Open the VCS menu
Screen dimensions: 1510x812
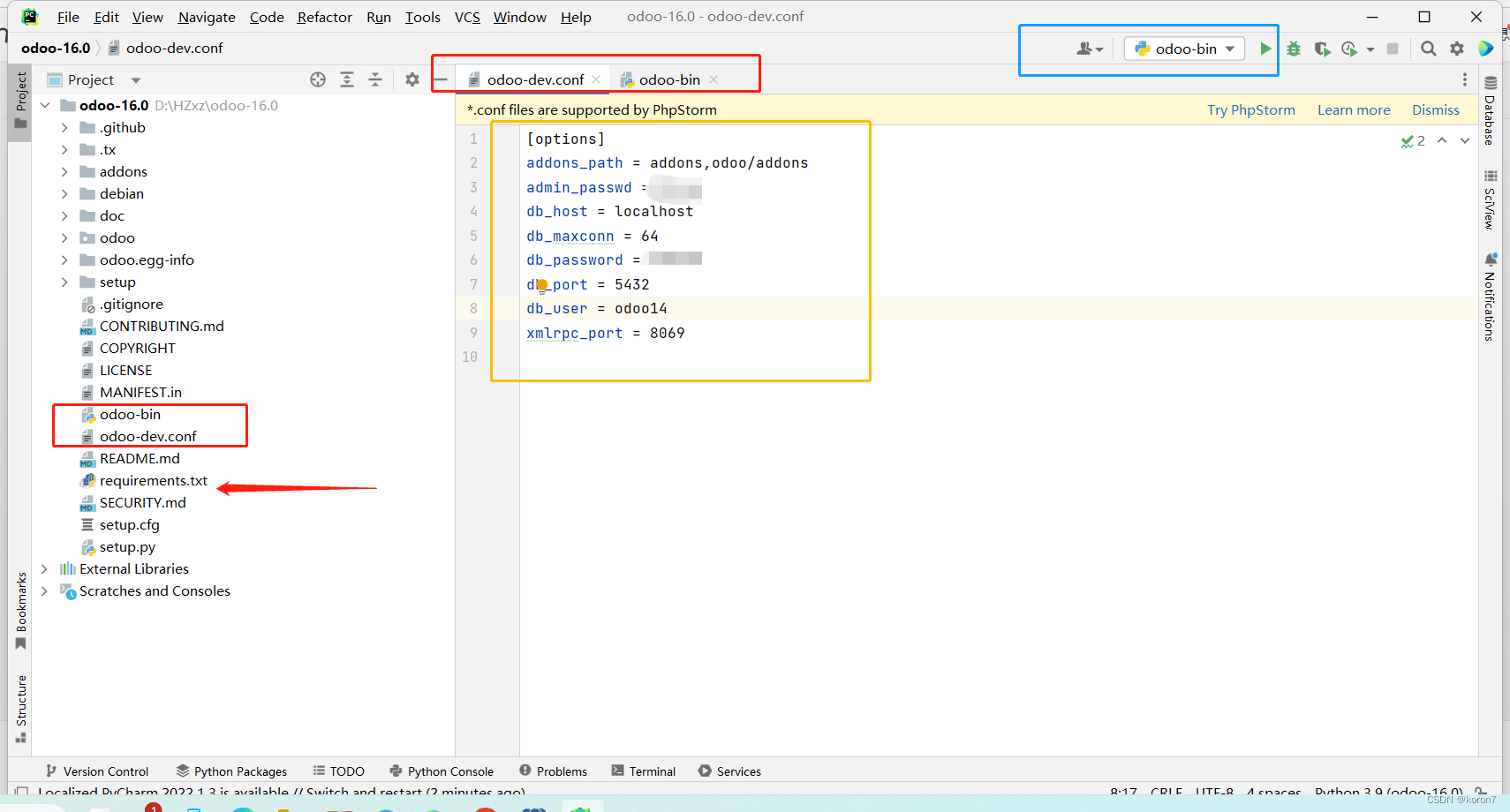tap(467, 17)
